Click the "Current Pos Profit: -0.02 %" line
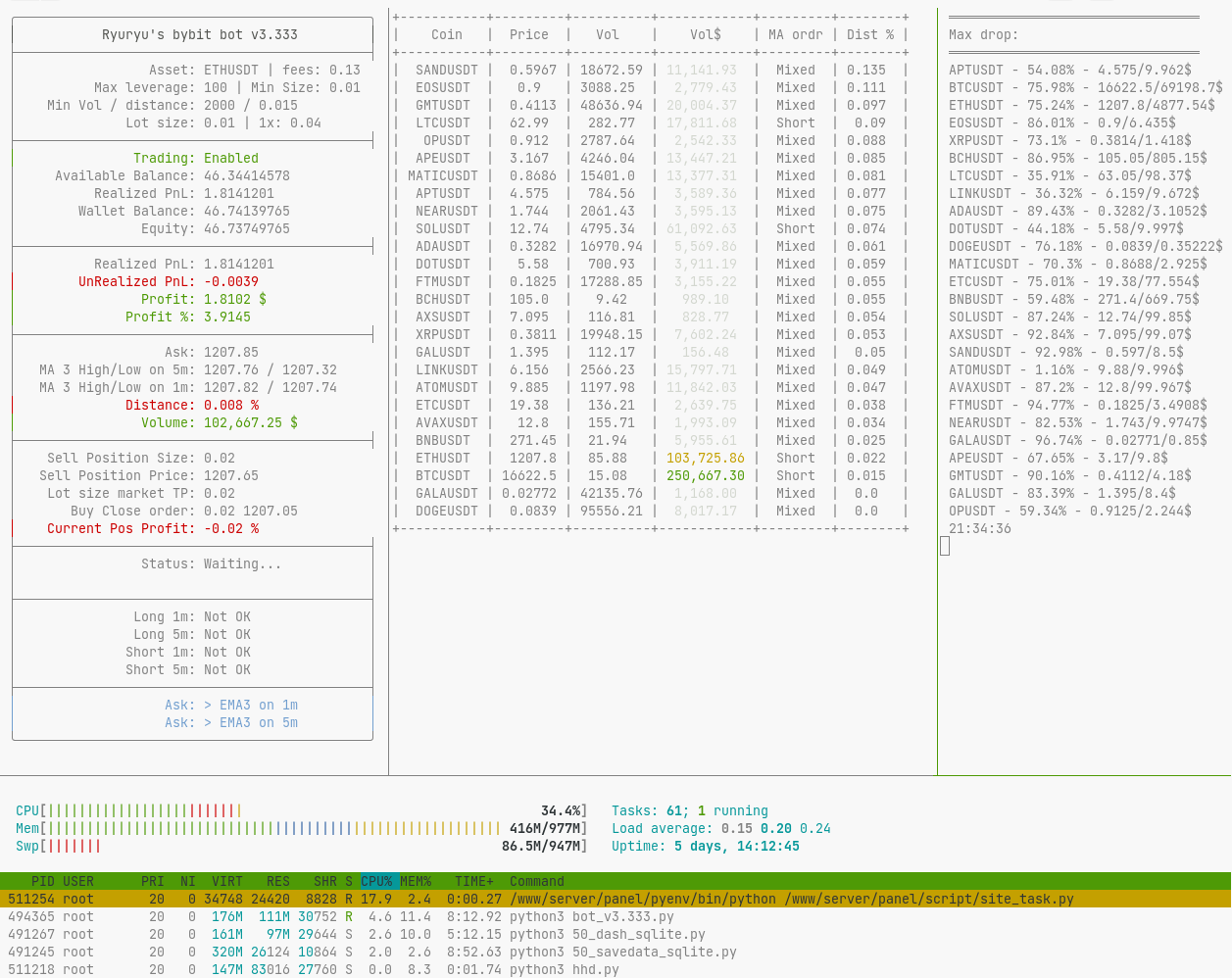1232x978 pixels. tap(153, 528)
